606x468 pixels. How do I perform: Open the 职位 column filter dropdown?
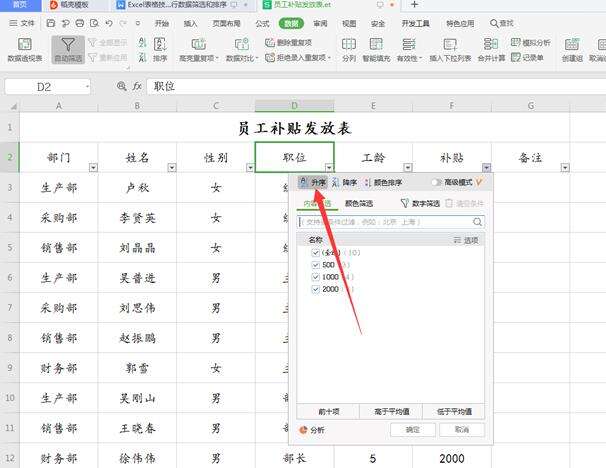coord(329,167)
